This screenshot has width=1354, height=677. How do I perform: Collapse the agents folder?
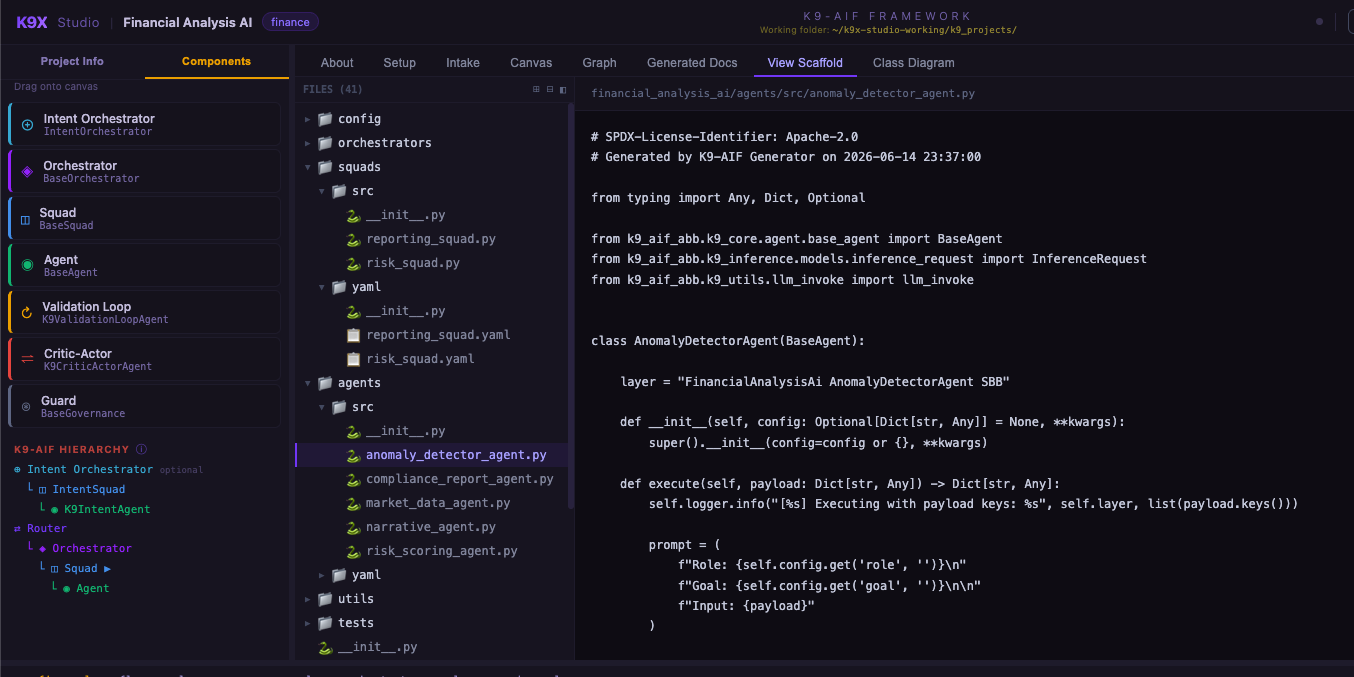tap(308, 383)
